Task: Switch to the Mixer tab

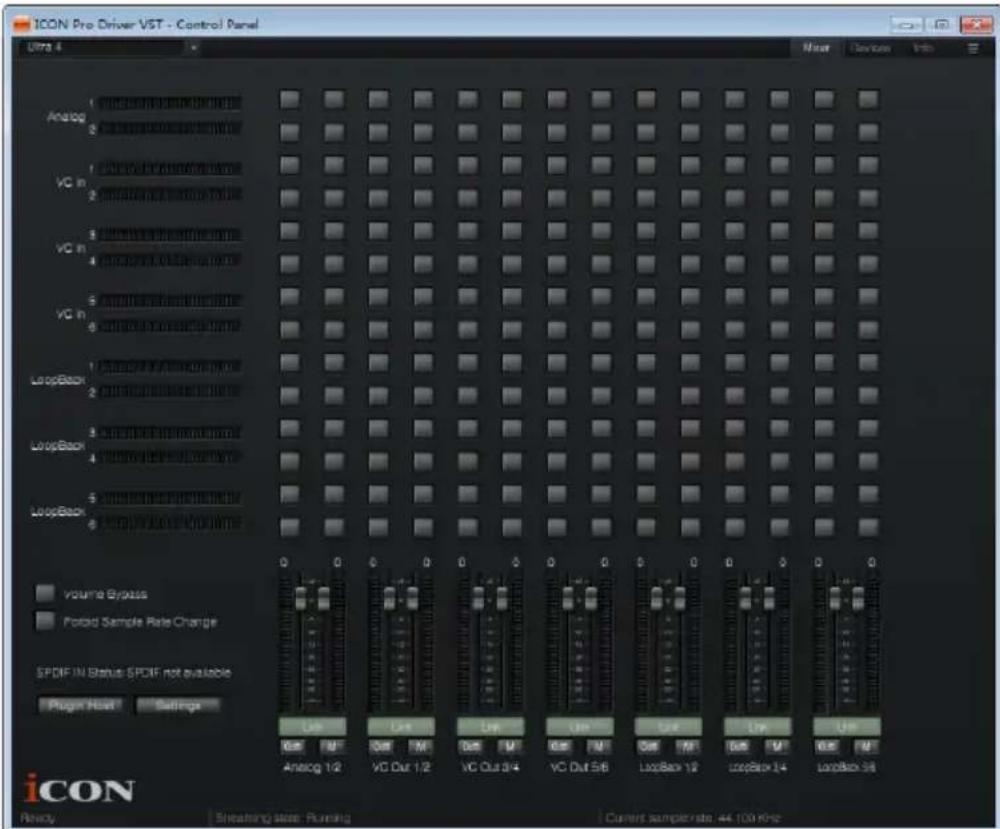Action: [816, 48]
